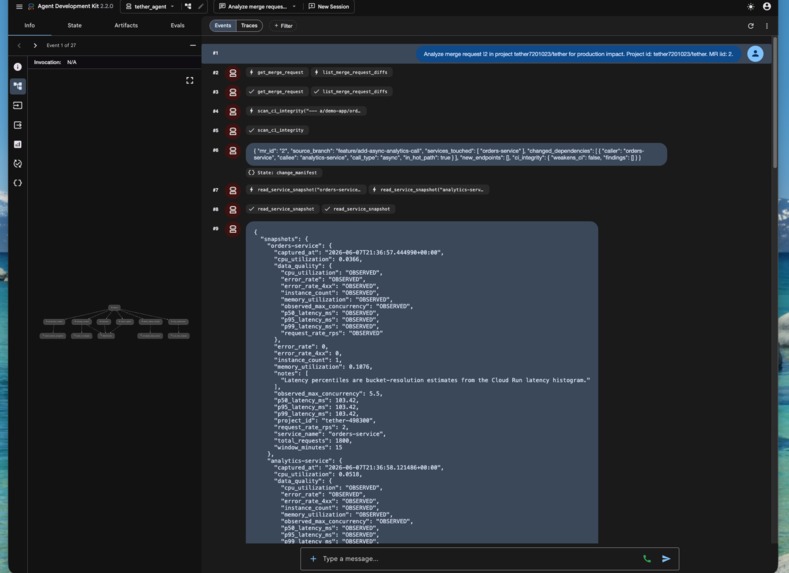Add a Filter to events

click(x=283, y=26)
